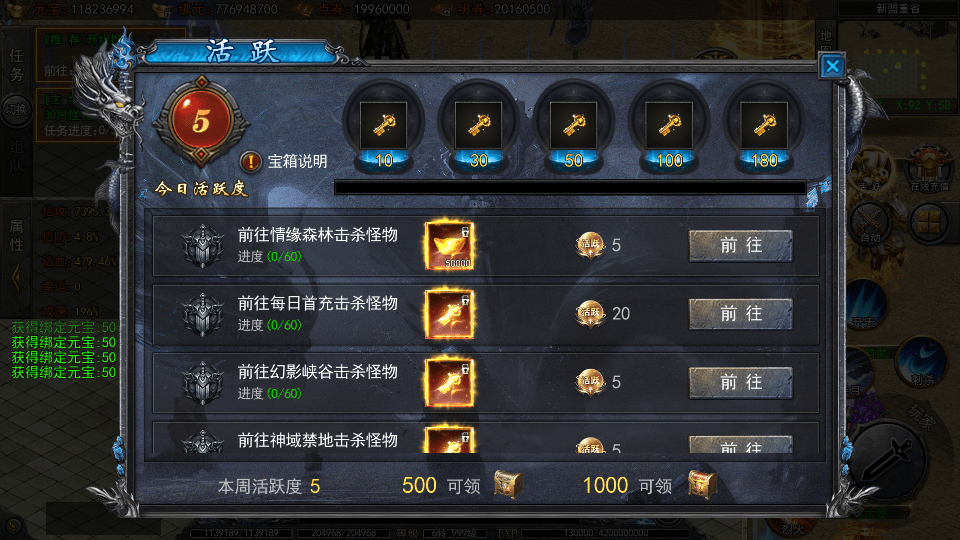Viewport: 960px width, 540px height.
Task: Open the 1000 weekly activity treasure chest
Action: [x=702, y=484]
